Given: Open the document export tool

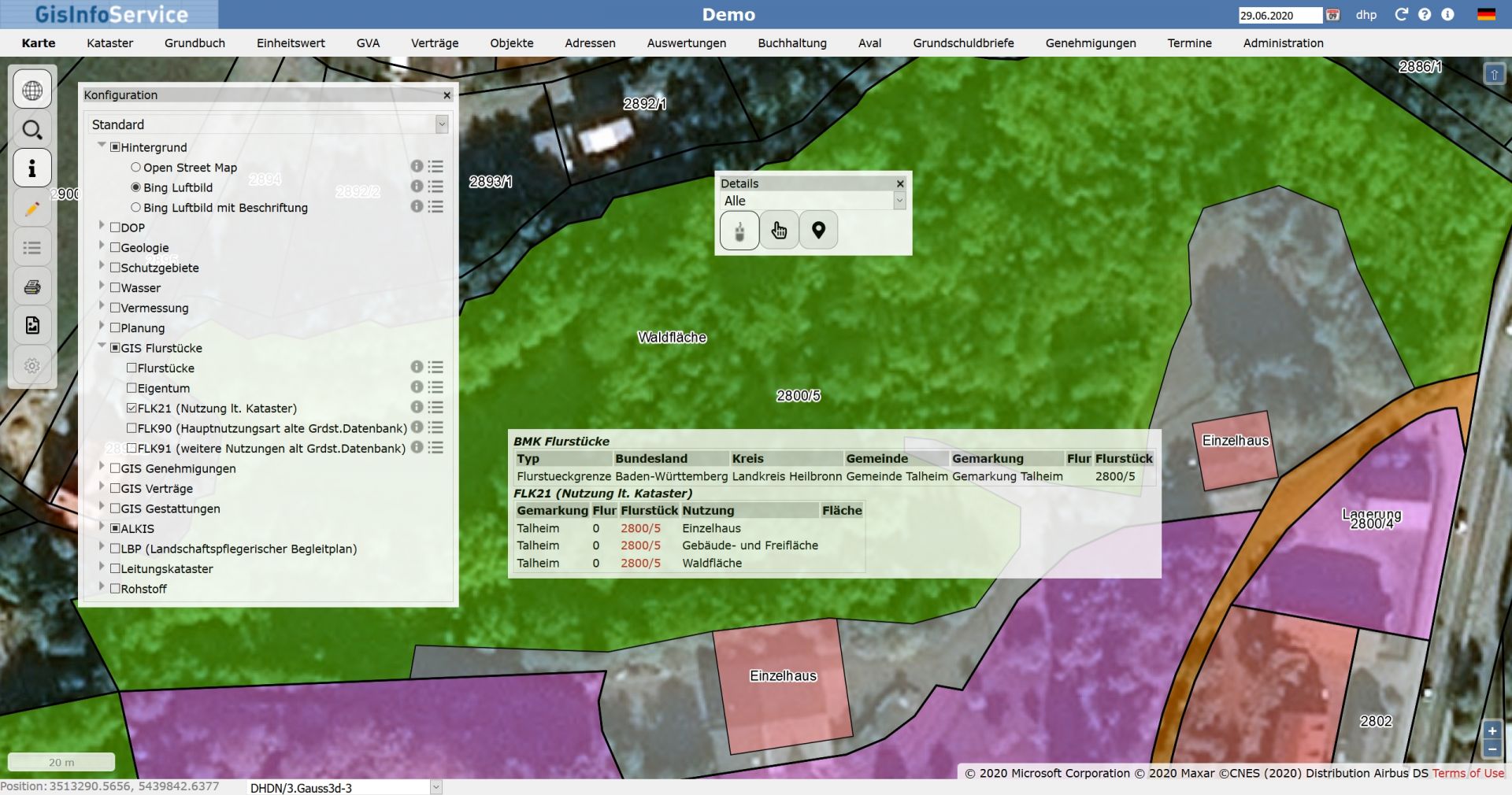Looking at the screenshot, I should 32,326.
